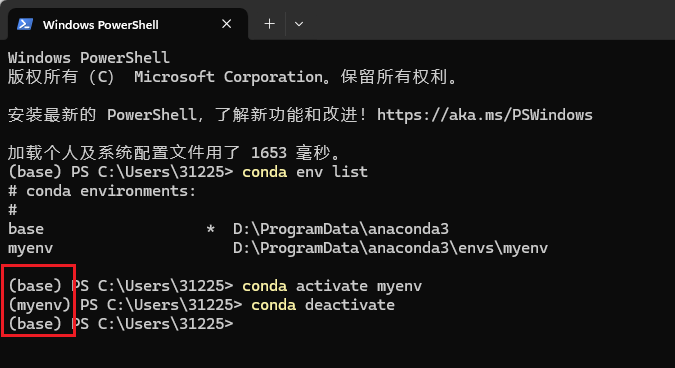This screenshot has height=368, width=675.
Task: Click the 'conda deactivate' command text
Action: pyautogui.click(x=323, y=305)
